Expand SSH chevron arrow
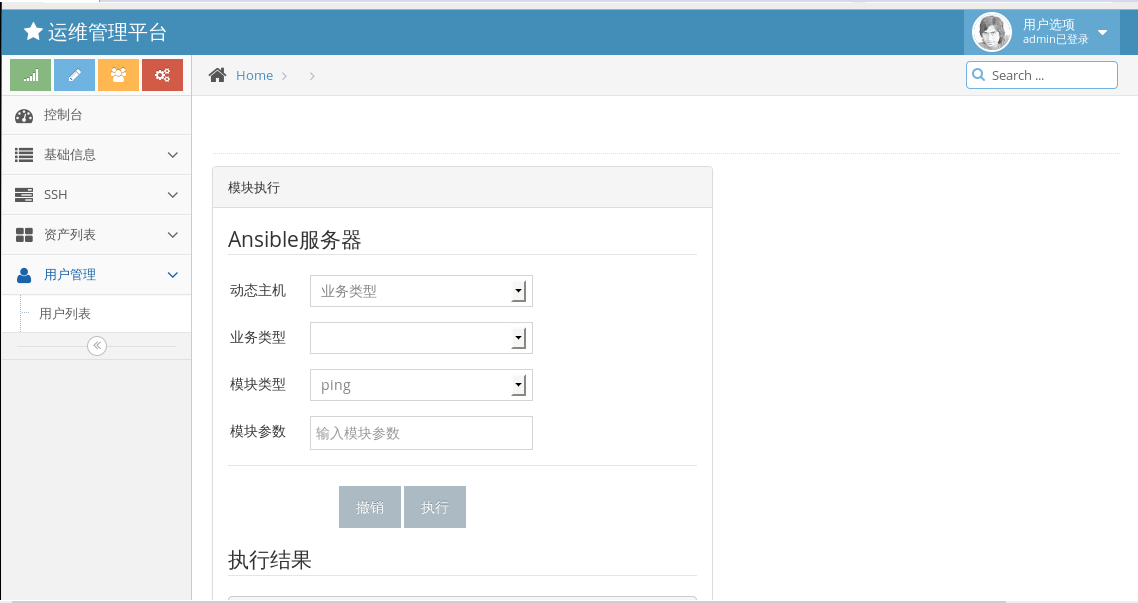The image size is (1138, 603). [x=173, y=194]
